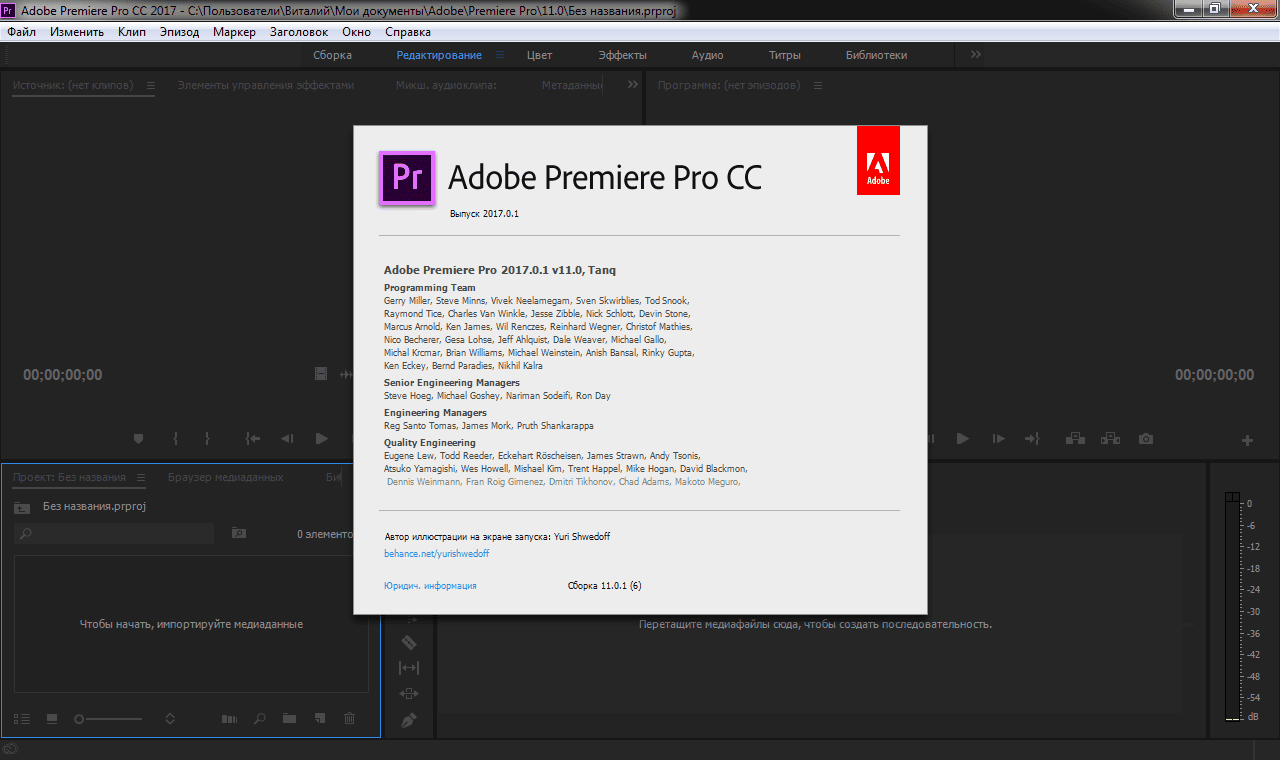The height and width of the screenshot is (760, 1280).
Task: Export frame with the camera icon
Action: [x=1146, y=438]
